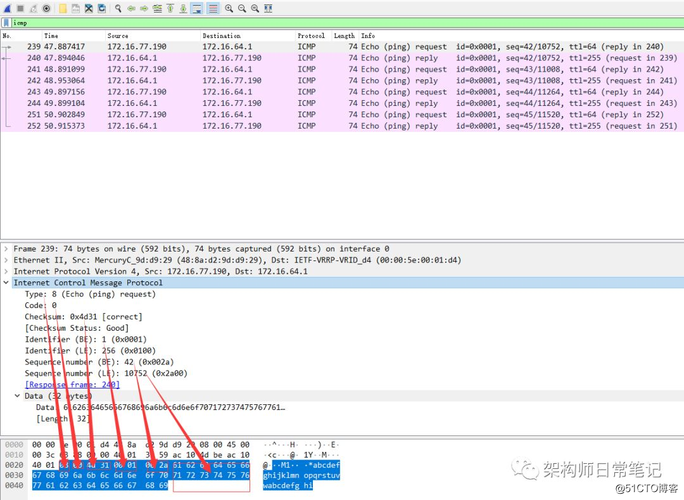Sort by the No. column header

pyautogui.click(x=21, y=36)
